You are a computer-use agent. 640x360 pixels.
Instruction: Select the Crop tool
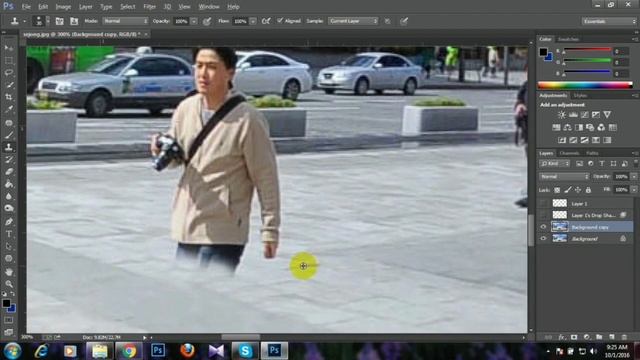pos(9,97)
